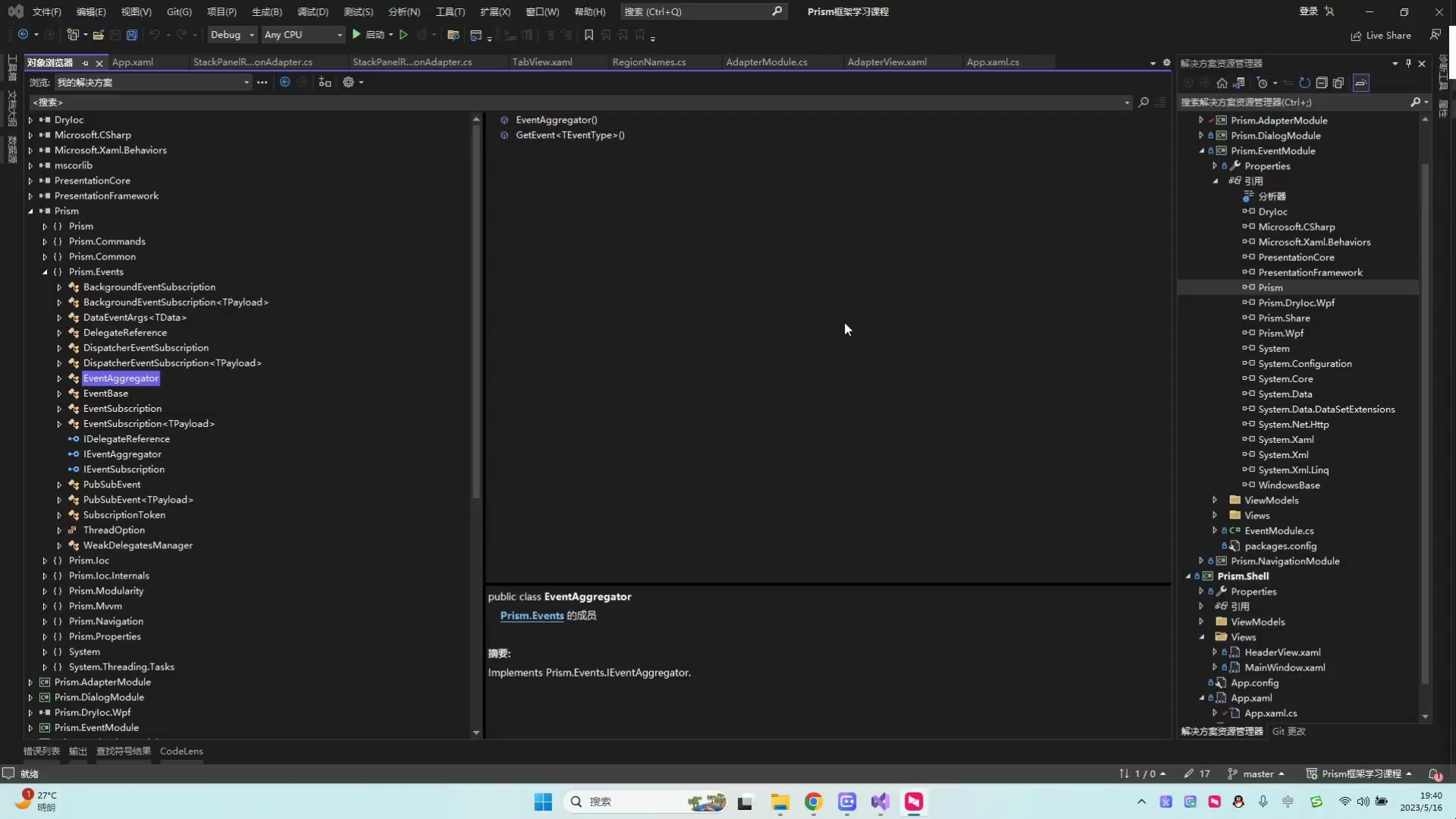Collapse all nodes in Solution Explorer

1323,83
